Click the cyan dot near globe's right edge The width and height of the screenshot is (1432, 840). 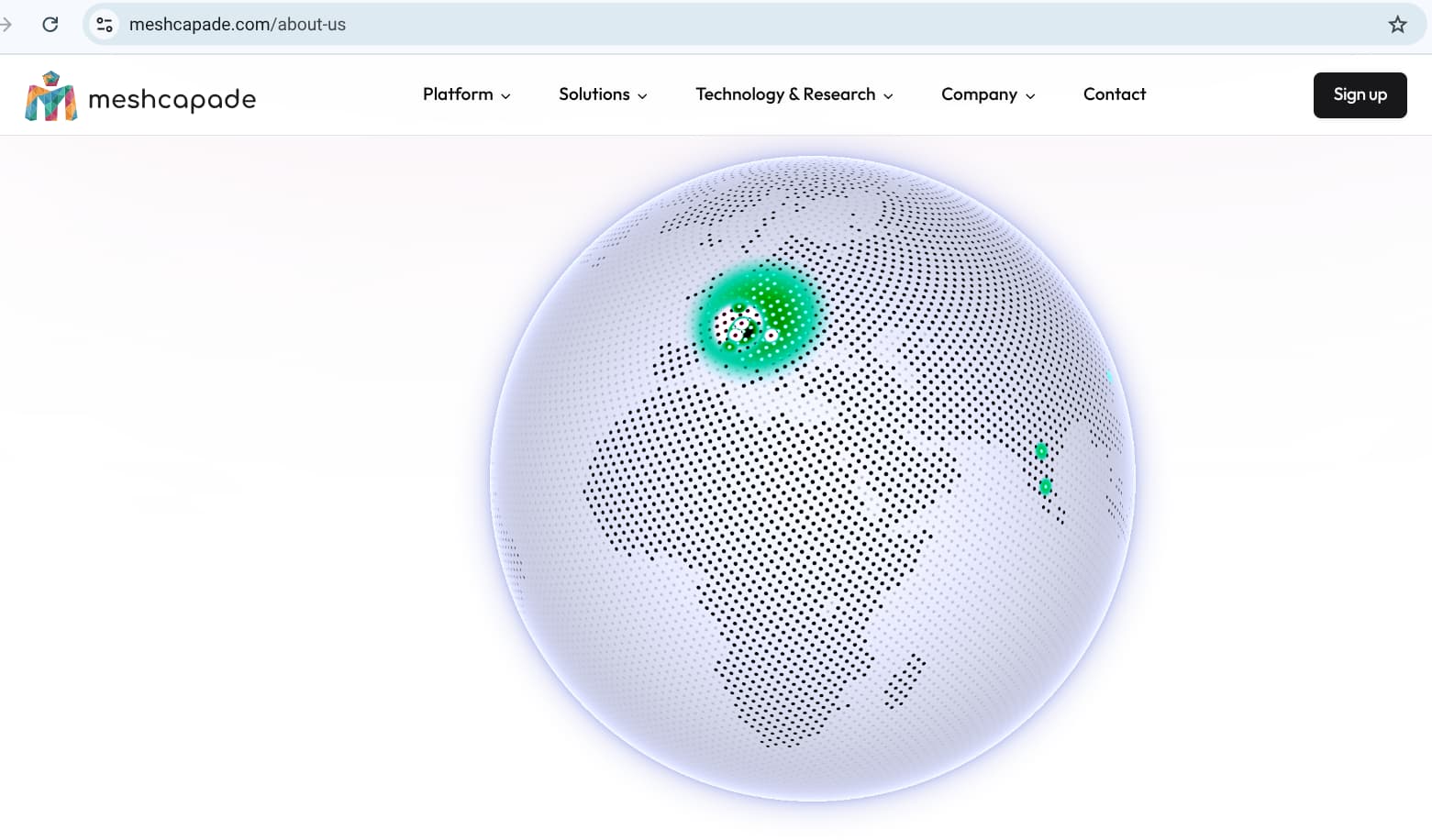pos(1109,376)
